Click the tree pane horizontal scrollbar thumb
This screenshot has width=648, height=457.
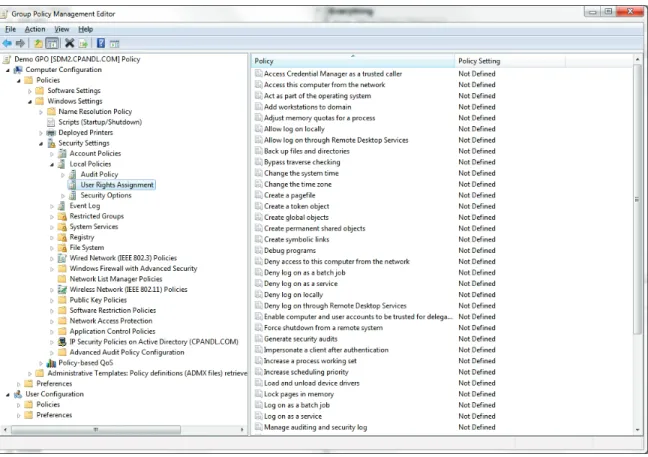click(96, 430)
